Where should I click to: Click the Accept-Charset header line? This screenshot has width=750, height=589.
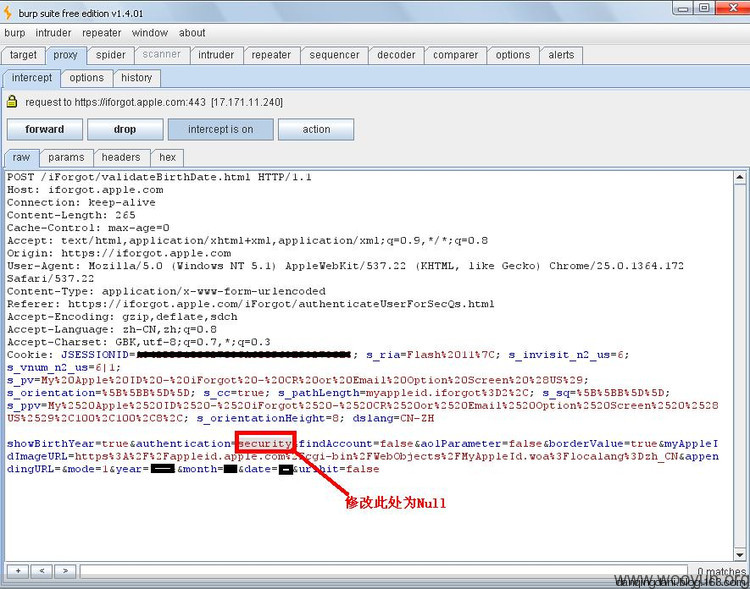click(139, 342)
